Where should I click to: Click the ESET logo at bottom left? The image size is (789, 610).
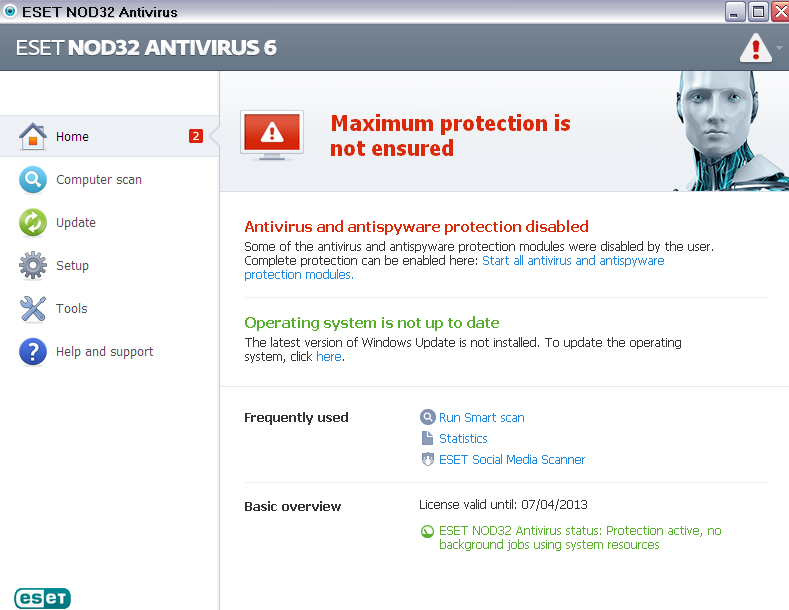tap(42, 598)
